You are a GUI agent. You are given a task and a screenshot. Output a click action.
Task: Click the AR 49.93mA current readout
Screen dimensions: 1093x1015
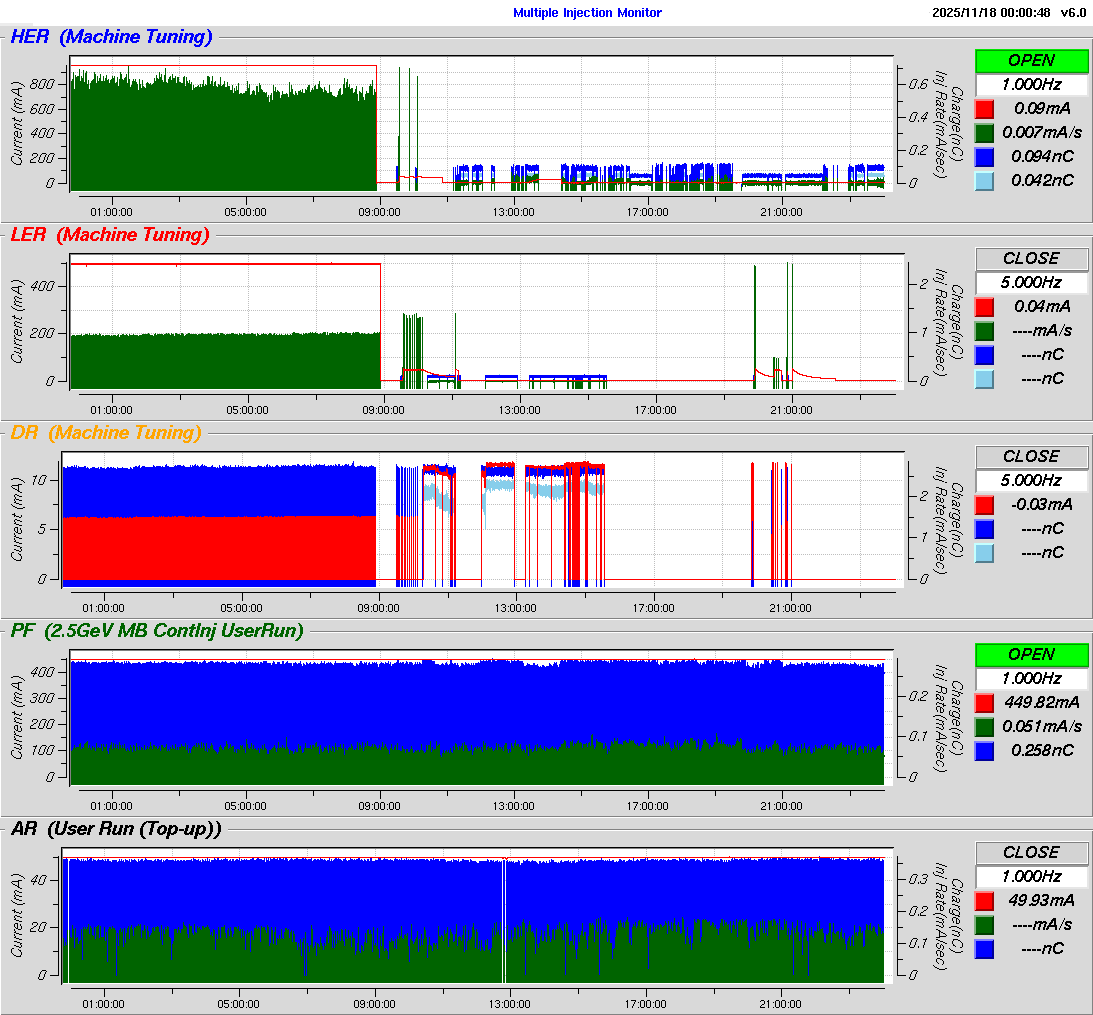coord(1041,901)
